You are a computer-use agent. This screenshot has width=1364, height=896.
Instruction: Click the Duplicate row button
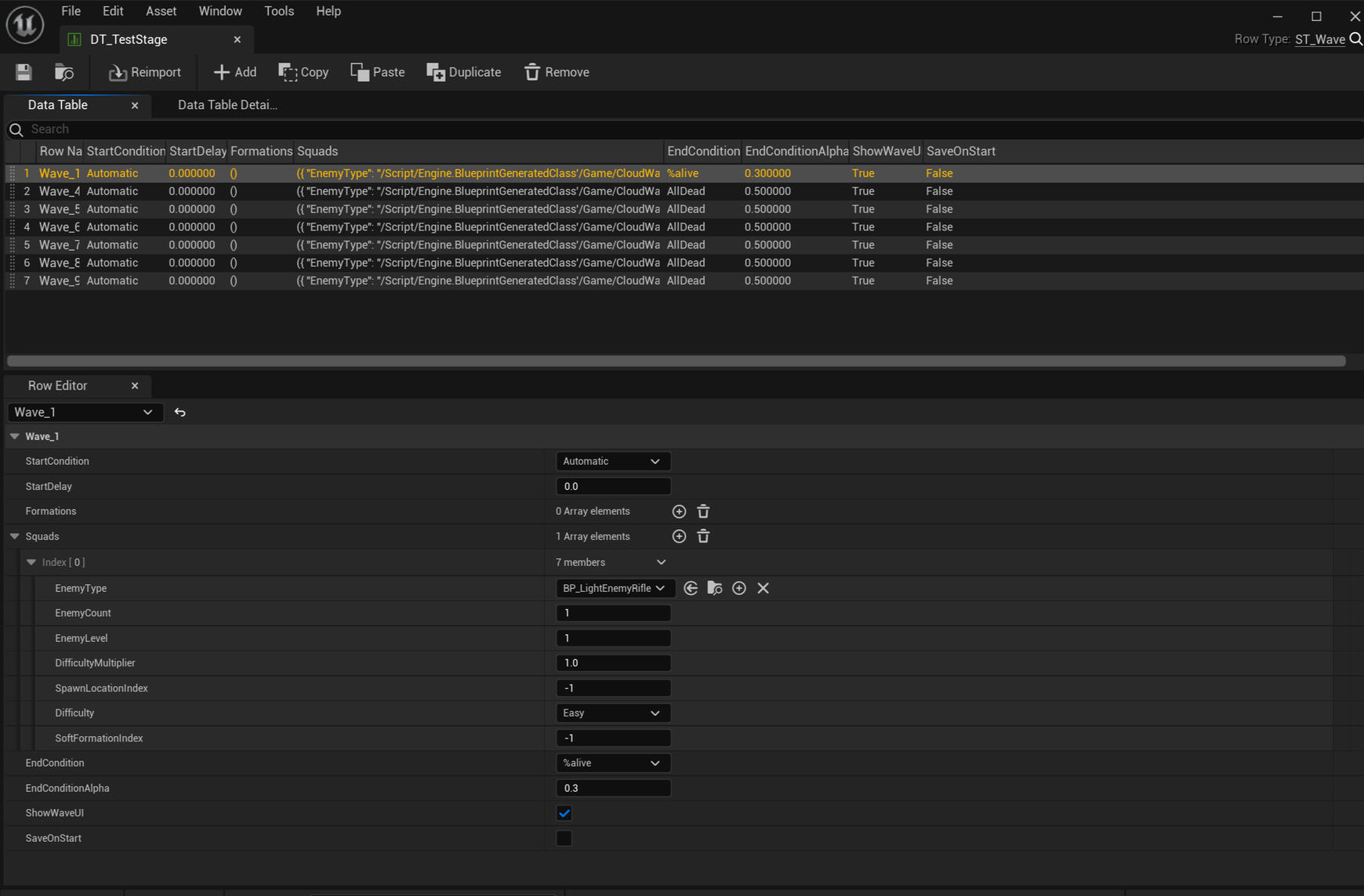click(x=464, y=72)
